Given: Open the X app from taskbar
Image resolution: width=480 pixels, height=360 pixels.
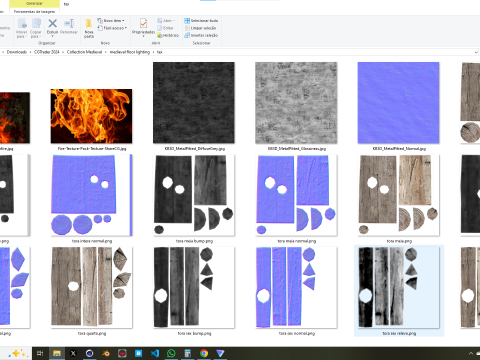Looking at the screenshot, I should [73, 353].
